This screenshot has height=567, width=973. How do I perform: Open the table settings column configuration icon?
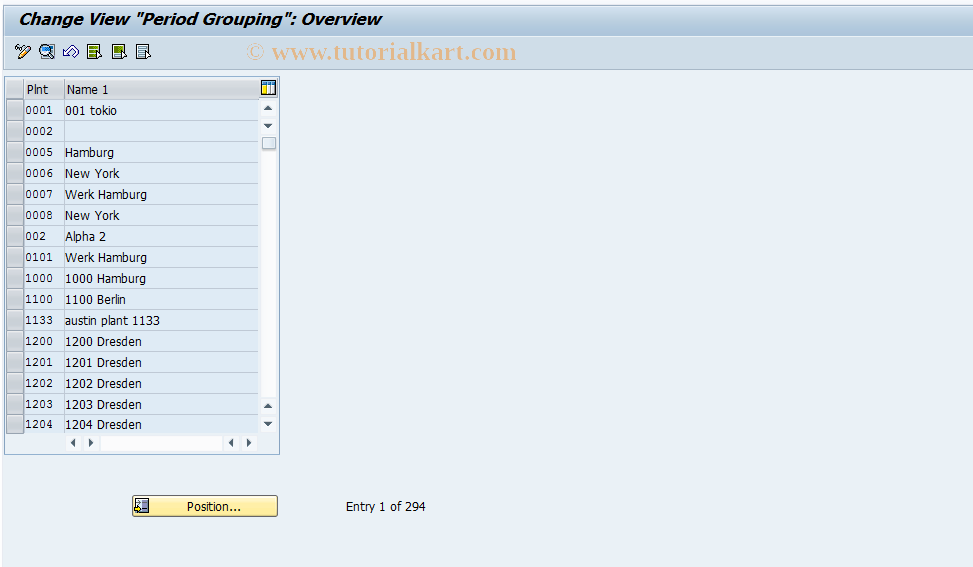[x=268, y=88]
